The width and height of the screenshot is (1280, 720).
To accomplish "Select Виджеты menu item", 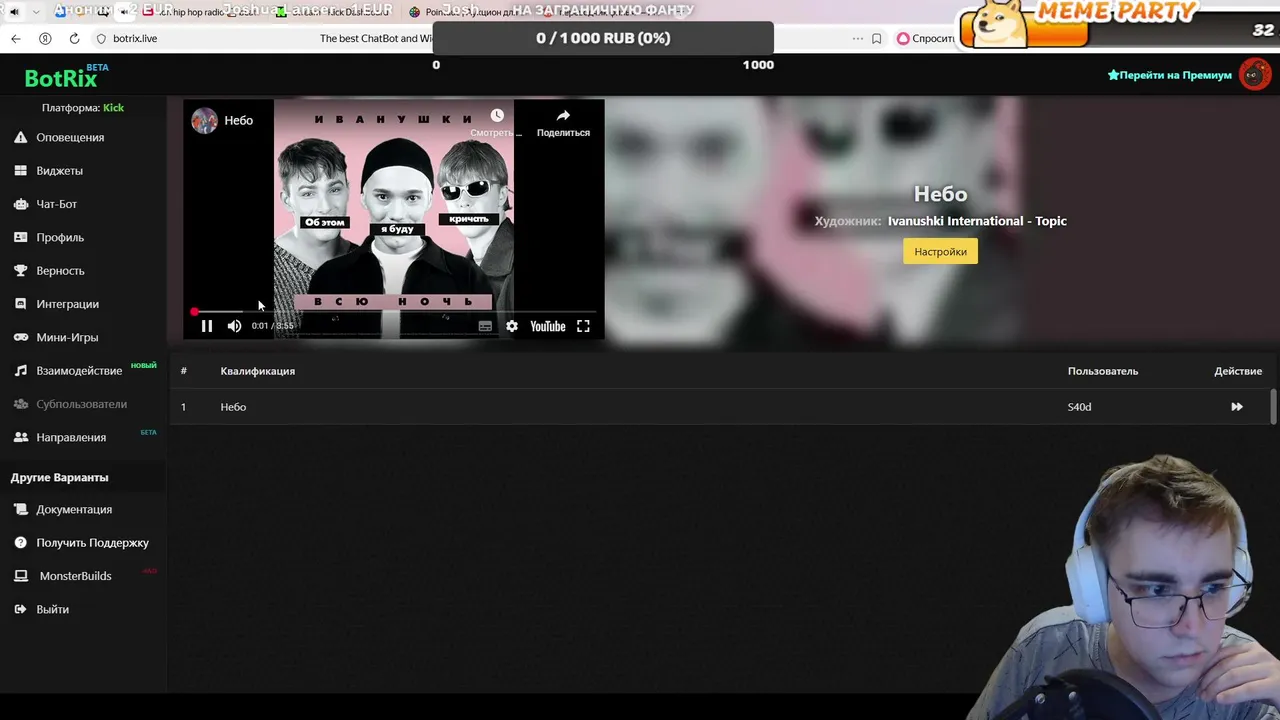I will (x=59, y=171).
